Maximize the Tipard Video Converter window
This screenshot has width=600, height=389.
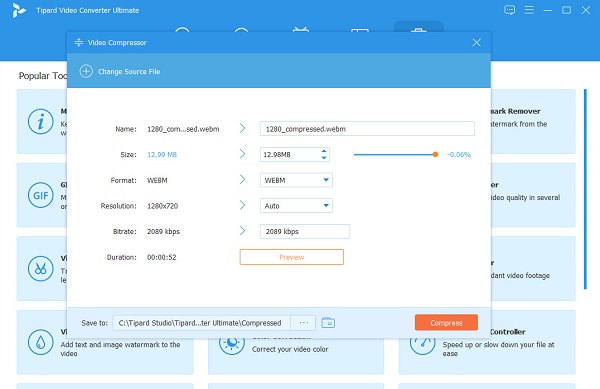point(566,10)
